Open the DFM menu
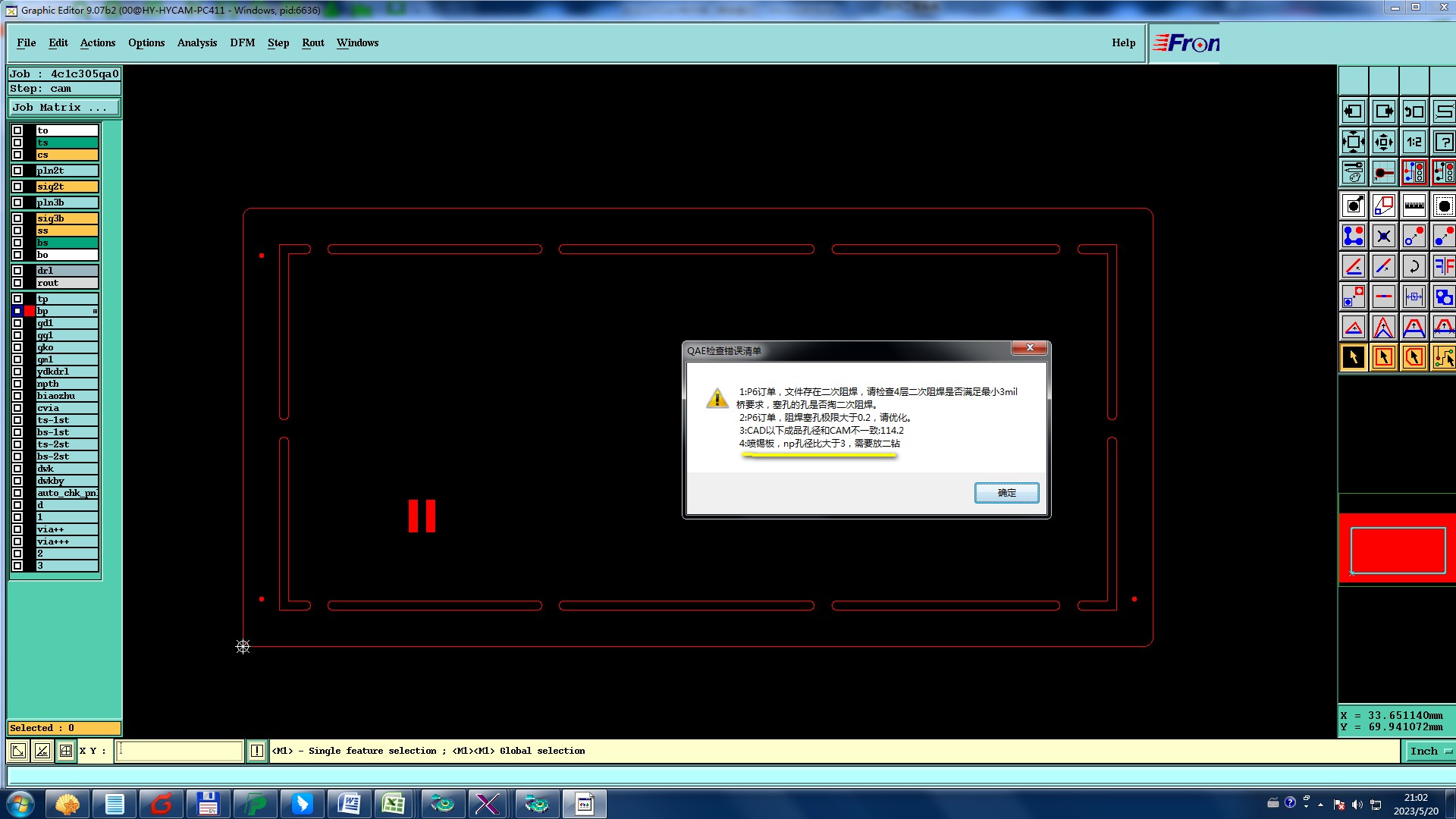The width and height of the screenshot is (1456, 819). pos(242,43)
